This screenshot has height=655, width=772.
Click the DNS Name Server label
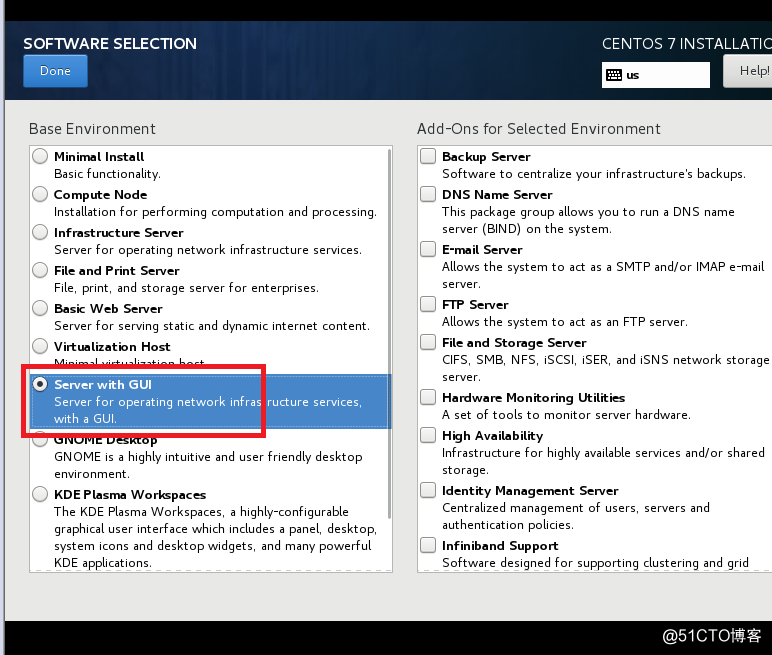497,195
